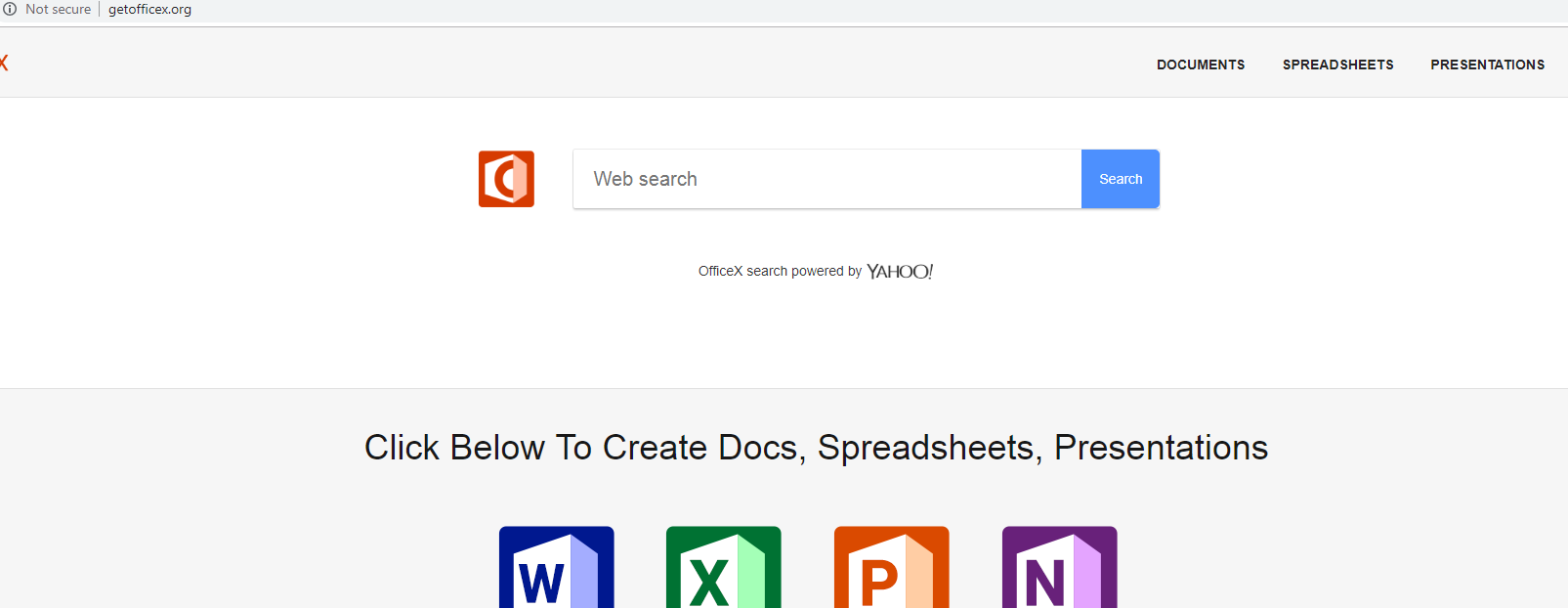View site information via the info icon
Viewport: 1568px width, 608px height.
point(10,9)
